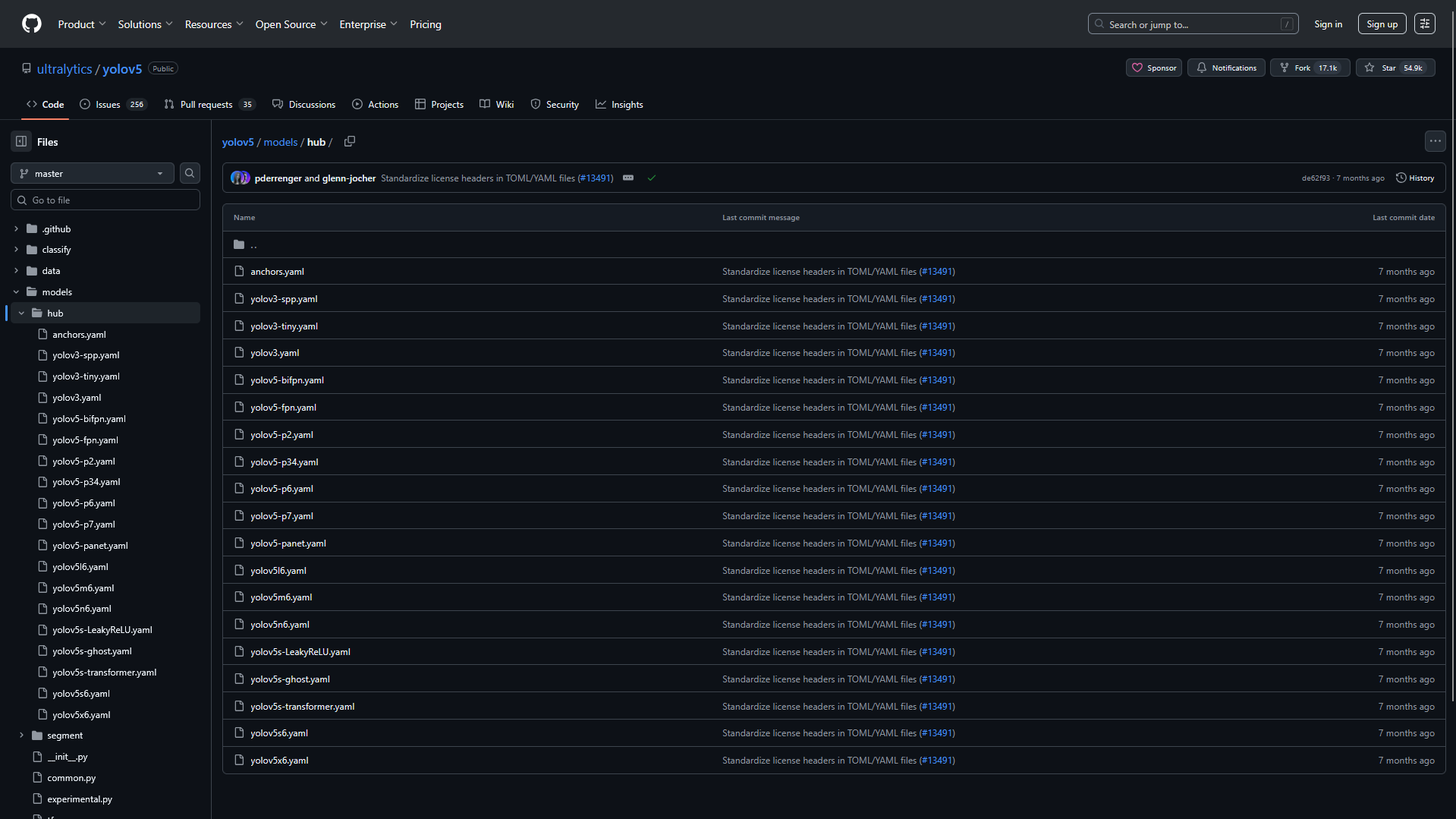Expand commit message details ellipsis
Viewport: 1456px width, 819px height.
628,178
